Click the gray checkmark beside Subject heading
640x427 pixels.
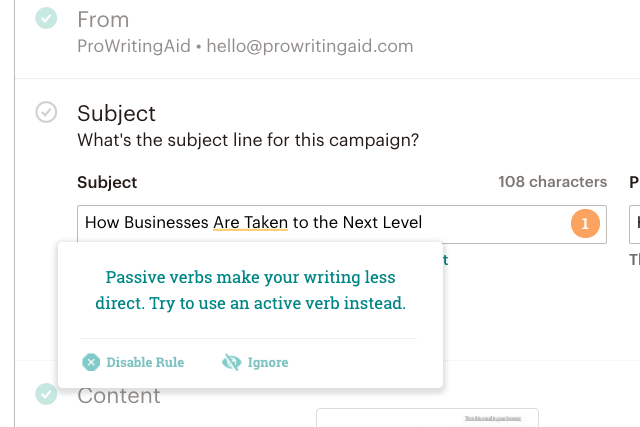(46, 112)
